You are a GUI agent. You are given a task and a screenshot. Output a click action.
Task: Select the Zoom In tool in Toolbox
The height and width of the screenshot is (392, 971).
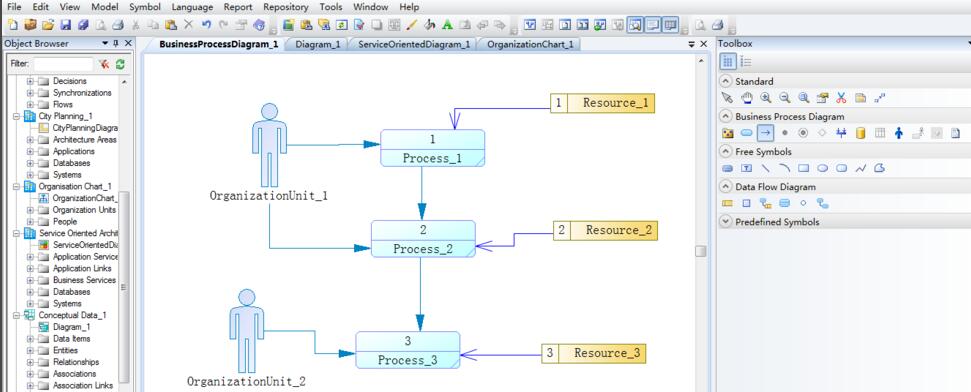pyautogui.click(x=765, y=98)
